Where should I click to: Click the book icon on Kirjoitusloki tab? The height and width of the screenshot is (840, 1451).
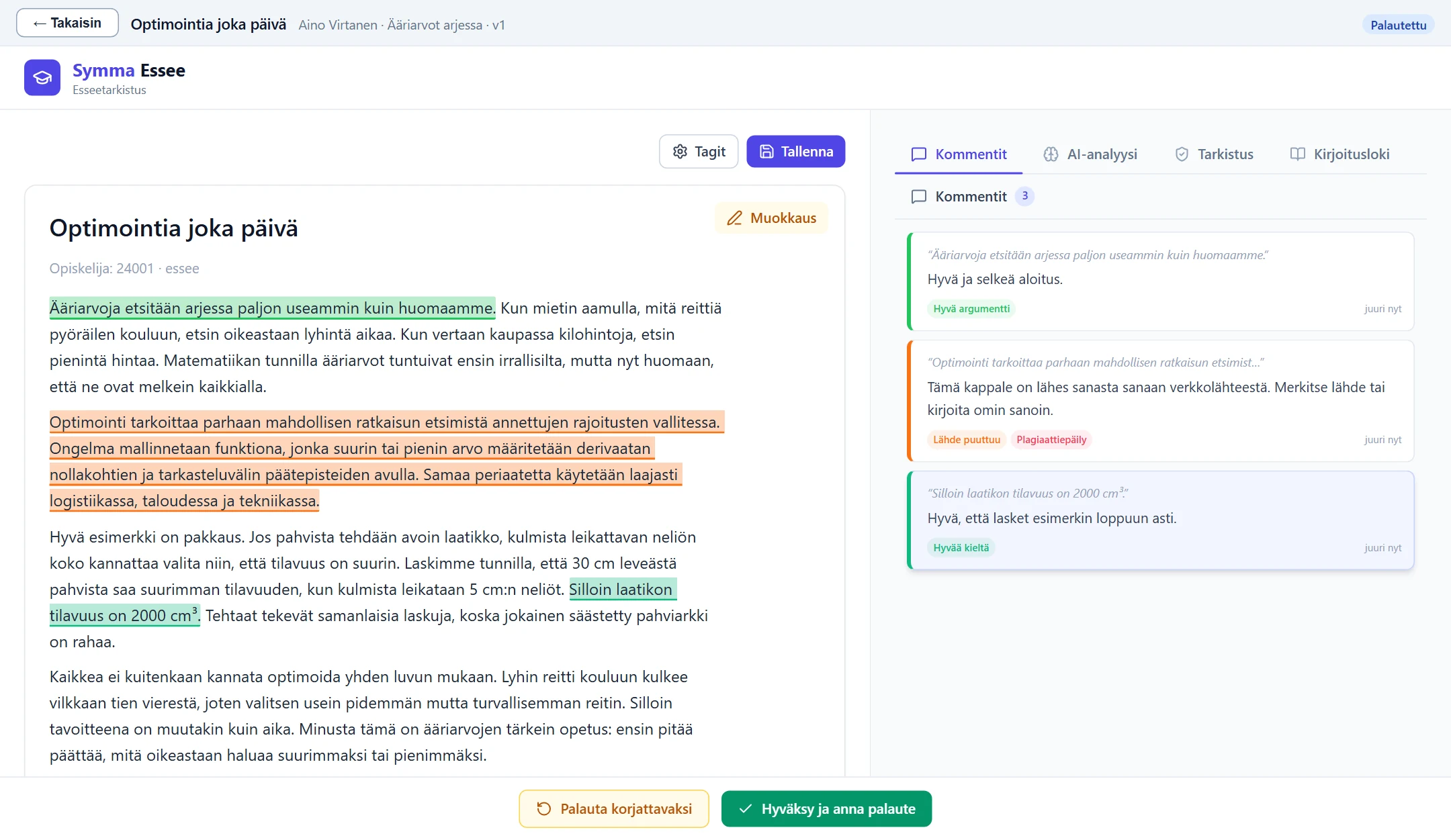[x=1298, y=154]
